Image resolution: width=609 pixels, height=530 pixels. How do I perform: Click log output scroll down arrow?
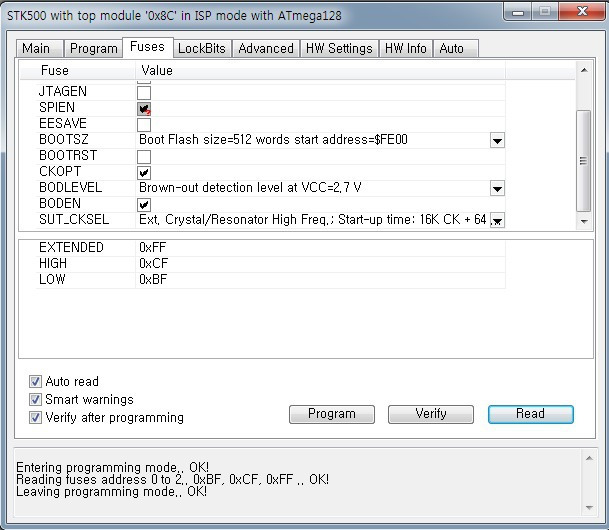(x=589, y=507)
